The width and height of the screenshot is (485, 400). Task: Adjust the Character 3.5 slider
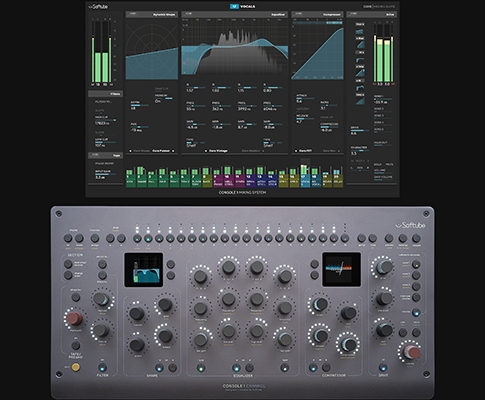point(359,151)
